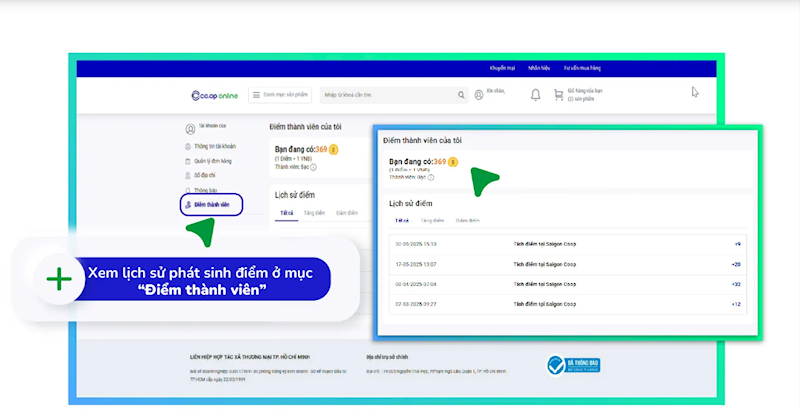Click the gold coin icon on background page
800x411 pixels.
pos(334,149)
